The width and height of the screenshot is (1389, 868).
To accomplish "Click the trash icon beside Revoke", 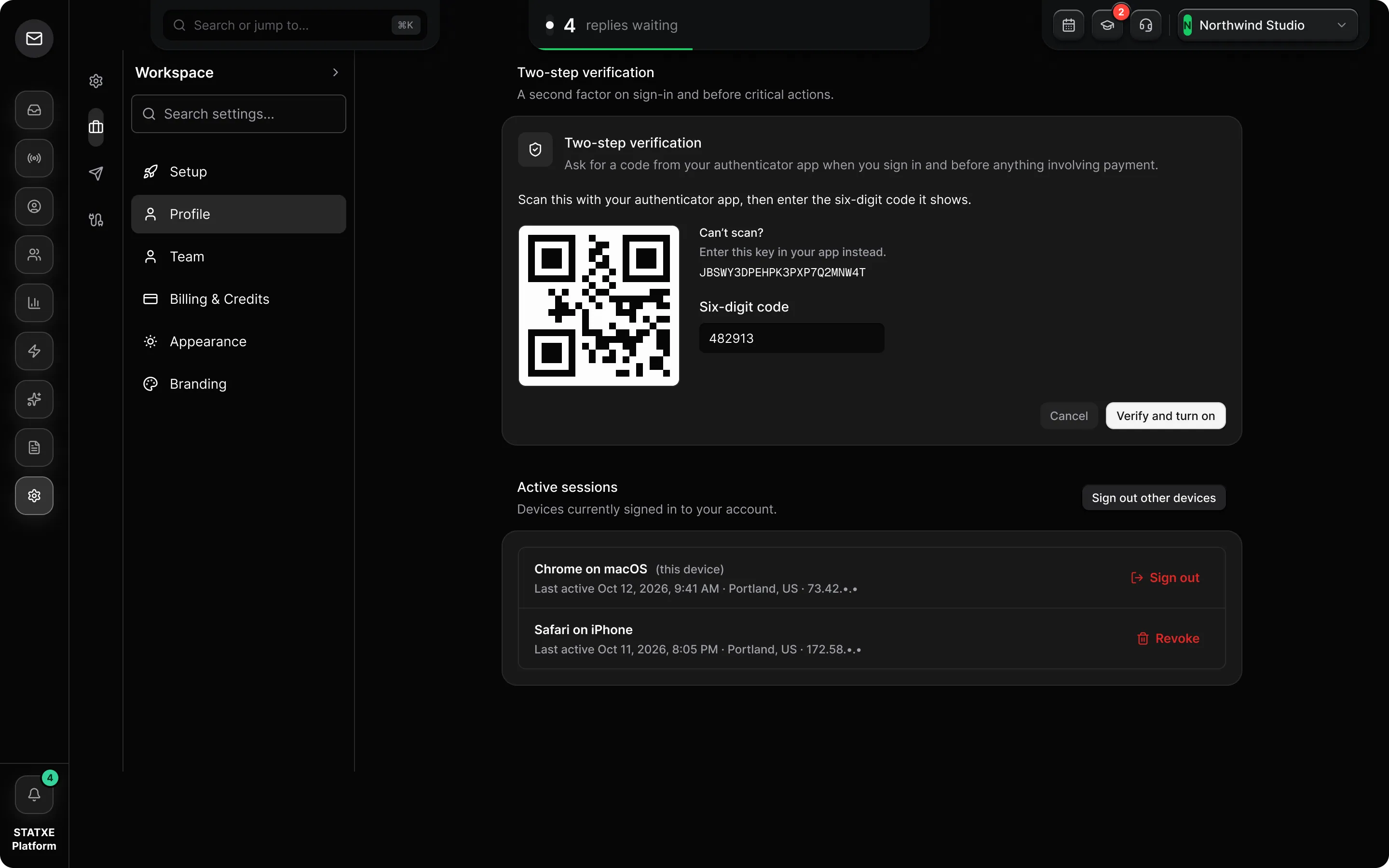I will click(1143, 638).
